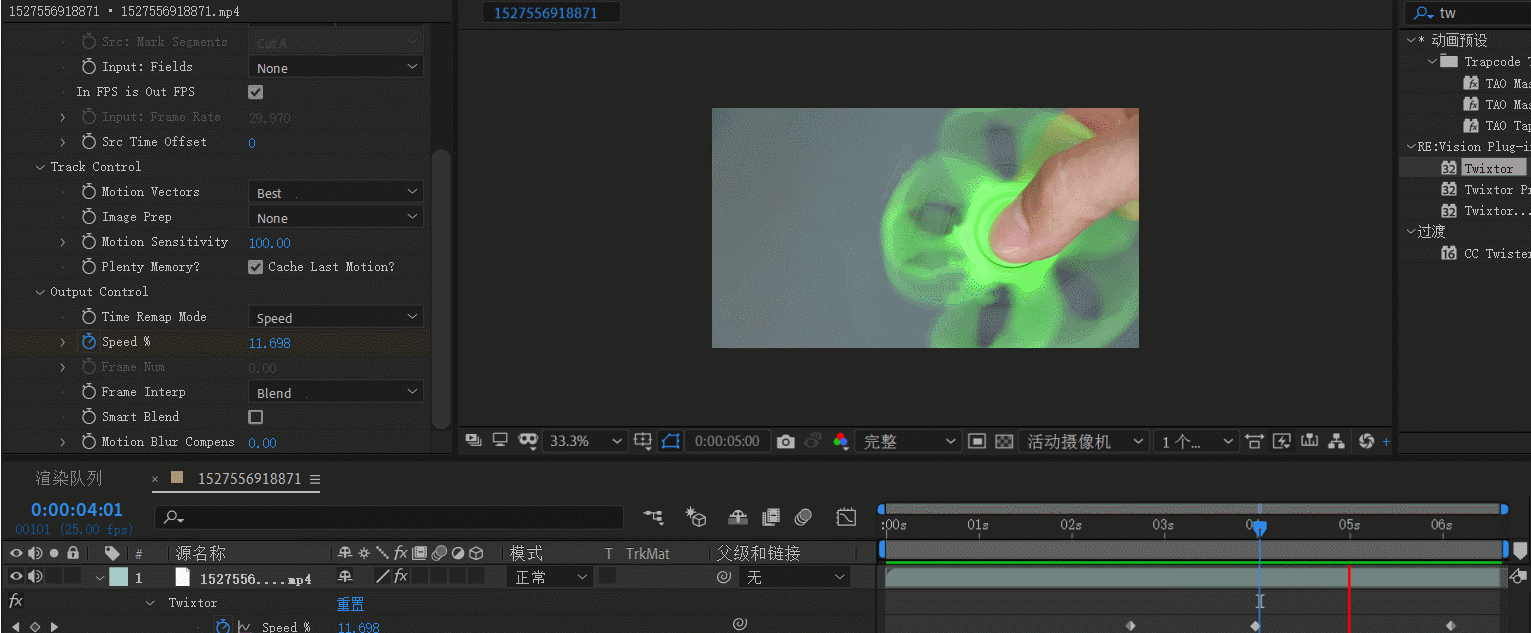1531x633 pixels.
Task: Click the Reset Exposure aperture icon
Action: (x=1367, y=441)
